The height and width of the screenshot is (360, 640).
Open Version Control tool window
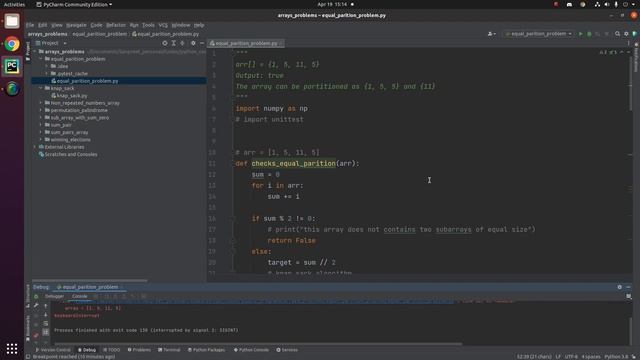53,350
